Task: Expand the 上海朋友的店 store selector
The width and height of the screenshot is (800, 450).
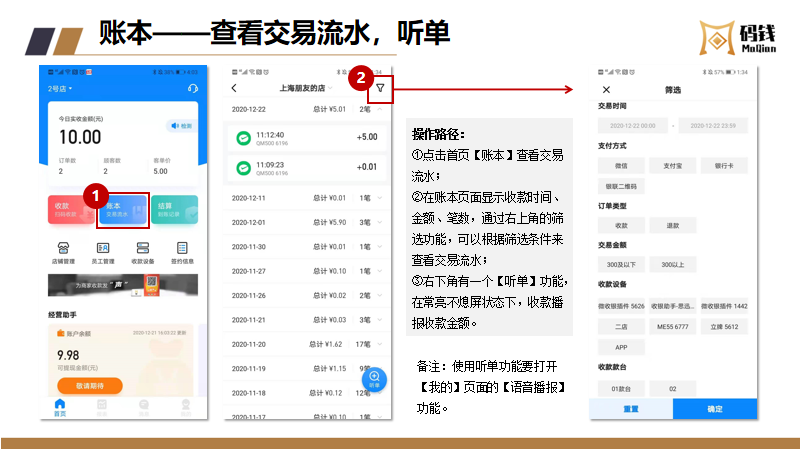Action: pyautogui.click(x=308, y=89)
